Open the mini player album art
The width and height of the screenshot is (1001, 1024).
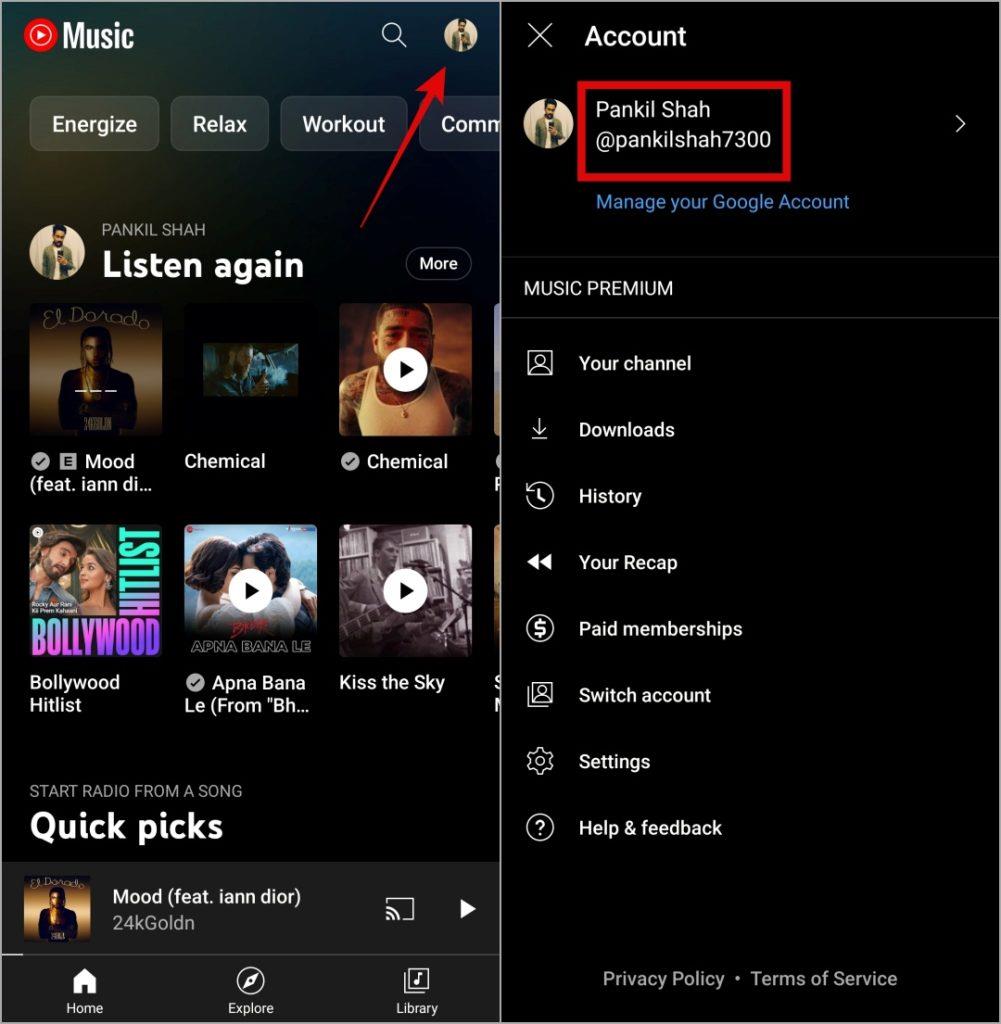click(57, 908)
